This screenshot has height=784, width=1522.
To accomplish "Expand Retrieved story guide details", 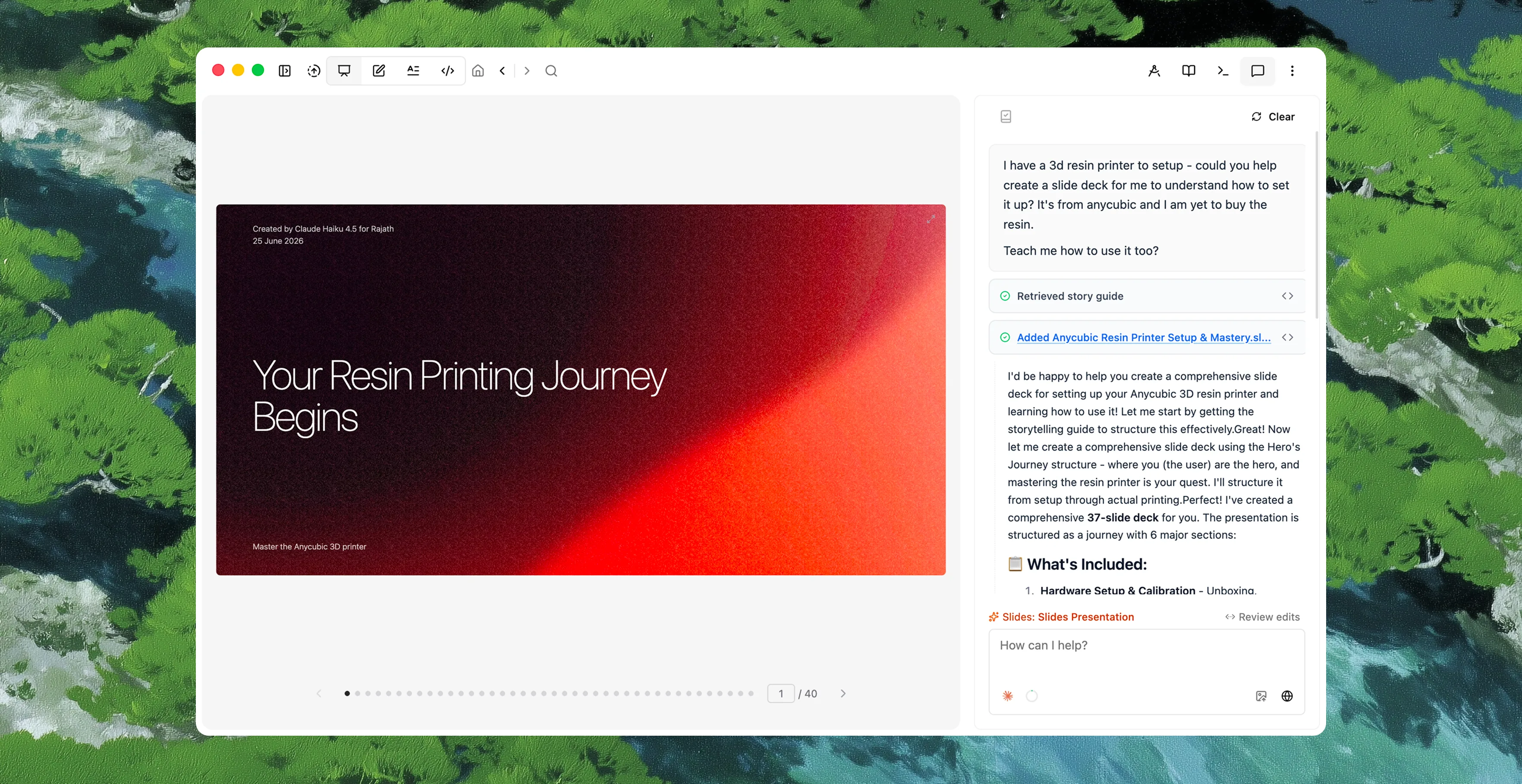I will click(1287, 296).
